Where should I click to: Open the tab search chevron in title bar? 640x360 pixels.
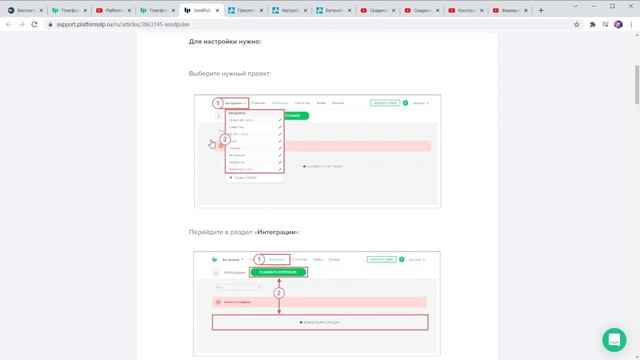(x=575, y=6)
